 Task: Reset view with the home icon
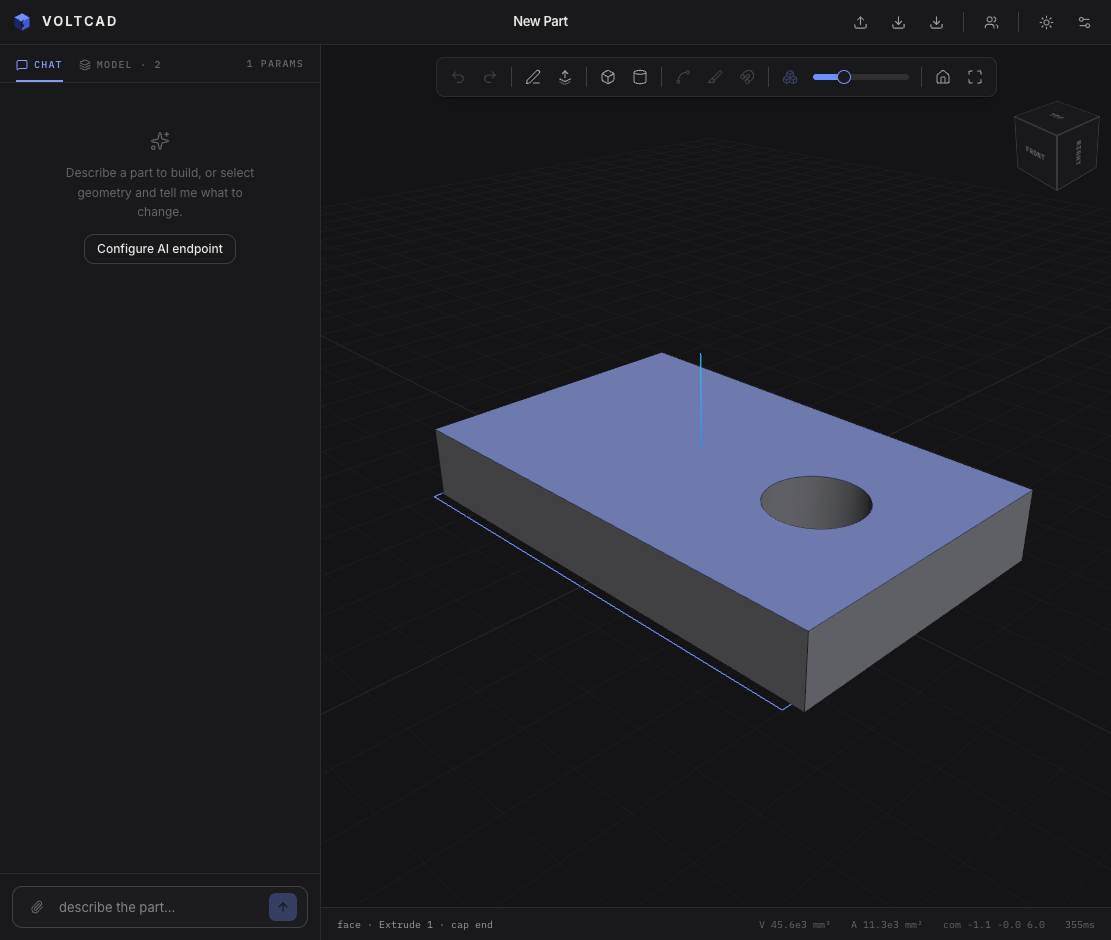[943, 77]
